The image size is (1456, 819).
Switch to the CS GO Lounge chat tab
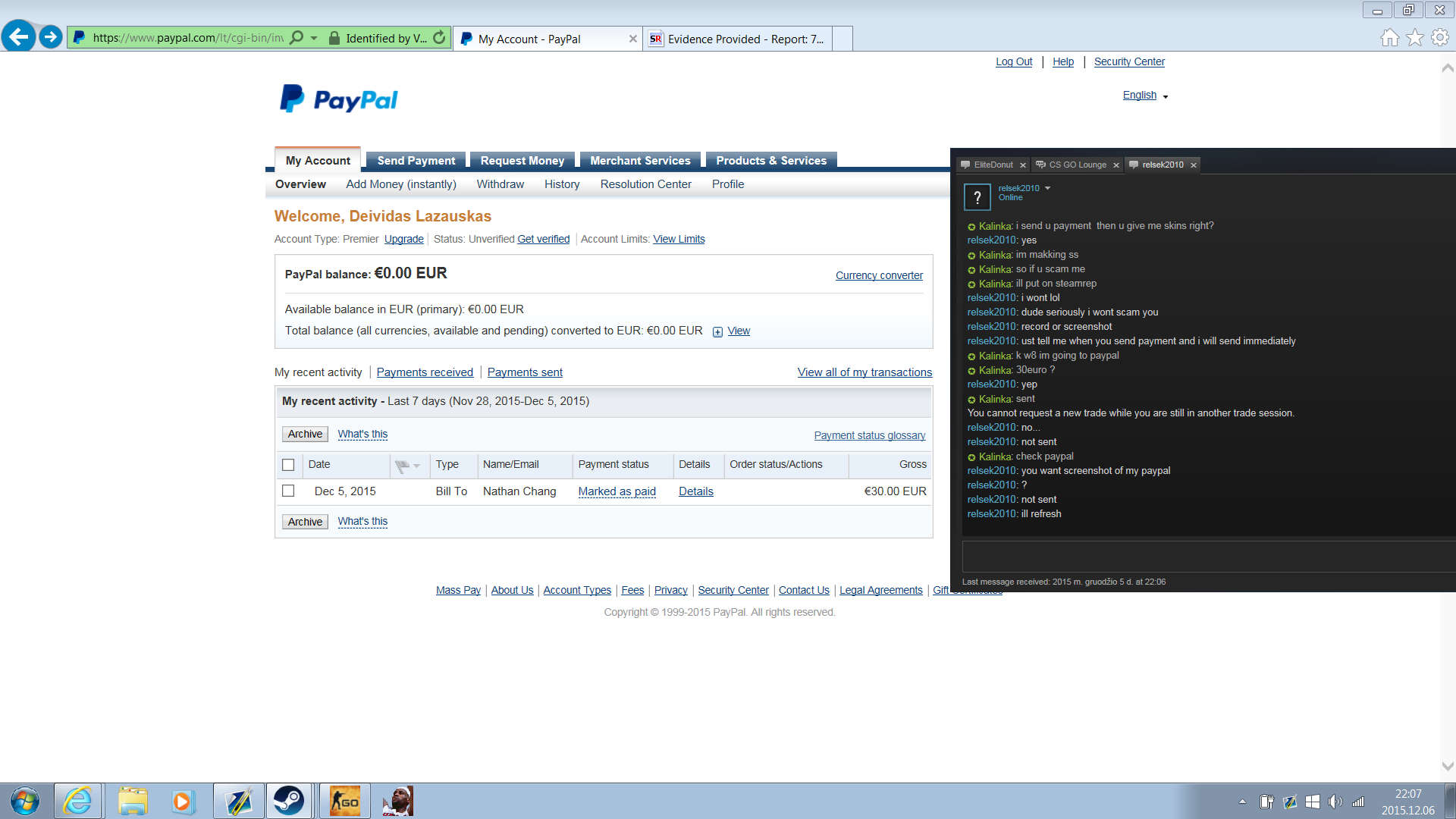[1077, 165]
